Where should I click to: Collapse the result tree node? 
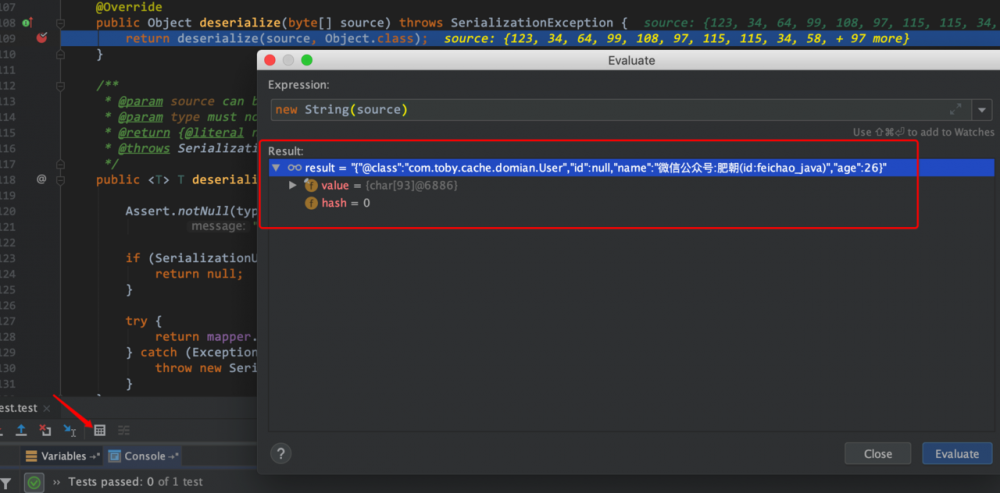(276, 168)
